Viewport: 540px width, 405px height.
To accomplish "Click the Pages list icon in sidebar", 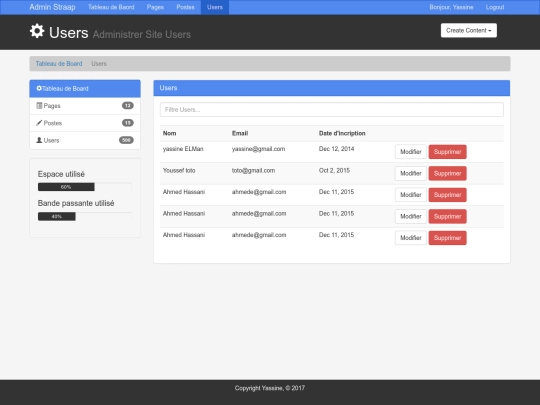I will 39,106.
